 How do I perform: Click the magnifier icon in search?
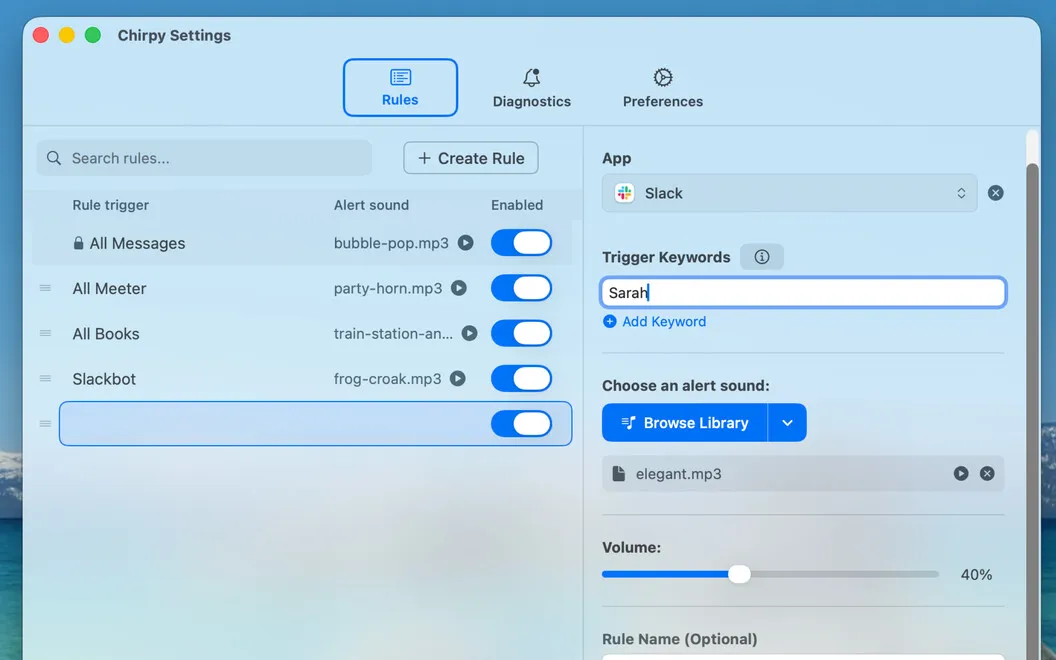point(54,158)
